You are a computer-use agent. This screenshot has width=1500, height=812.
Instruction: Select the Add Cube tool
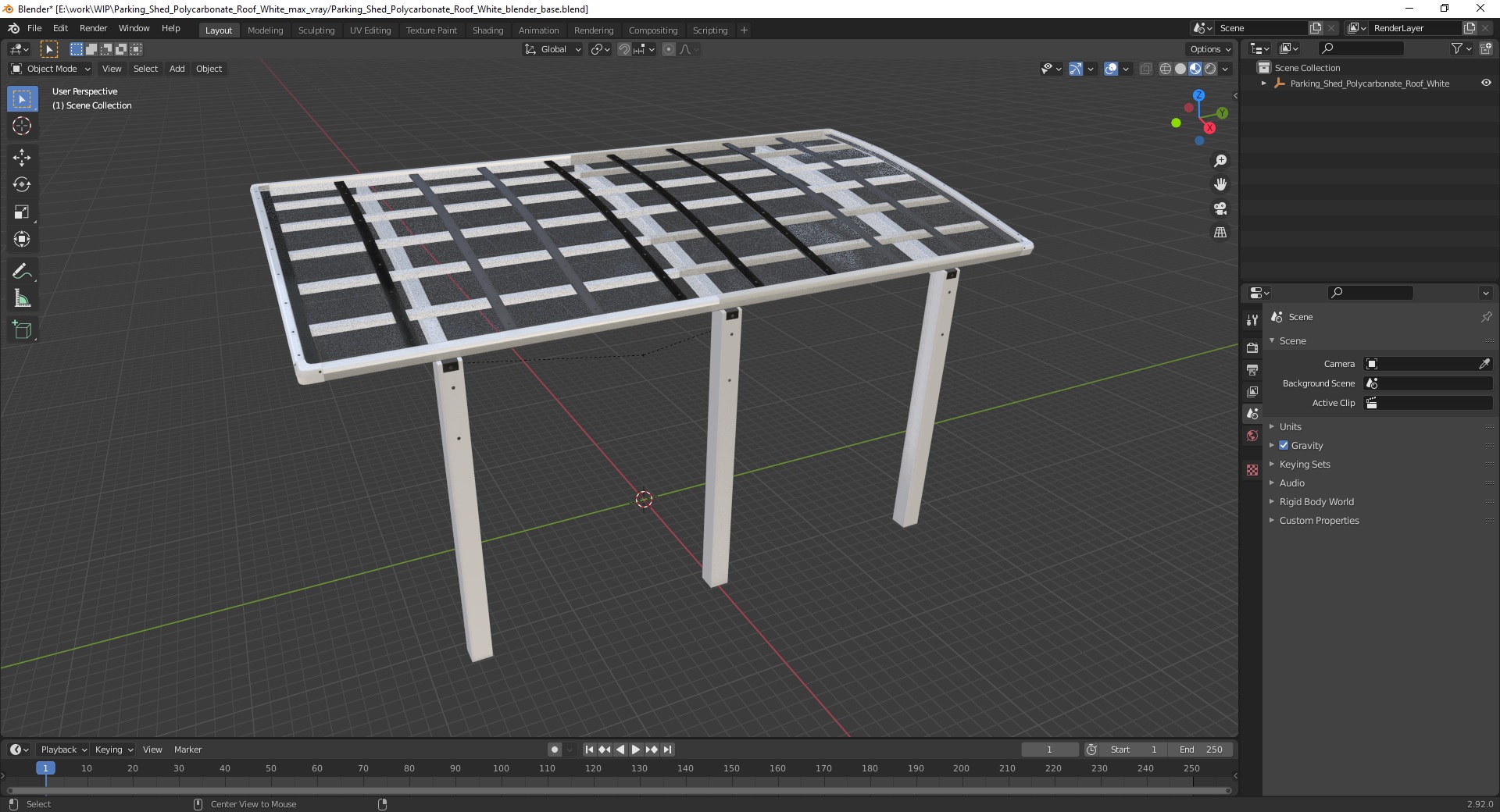[x=22, y=330]
